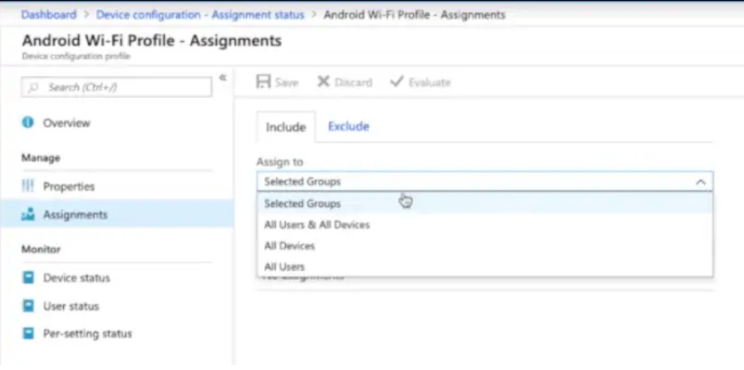This screenshot has height=370, width=744.
Task: Collapse sidebar with double chevron
Action: (223, 78)
